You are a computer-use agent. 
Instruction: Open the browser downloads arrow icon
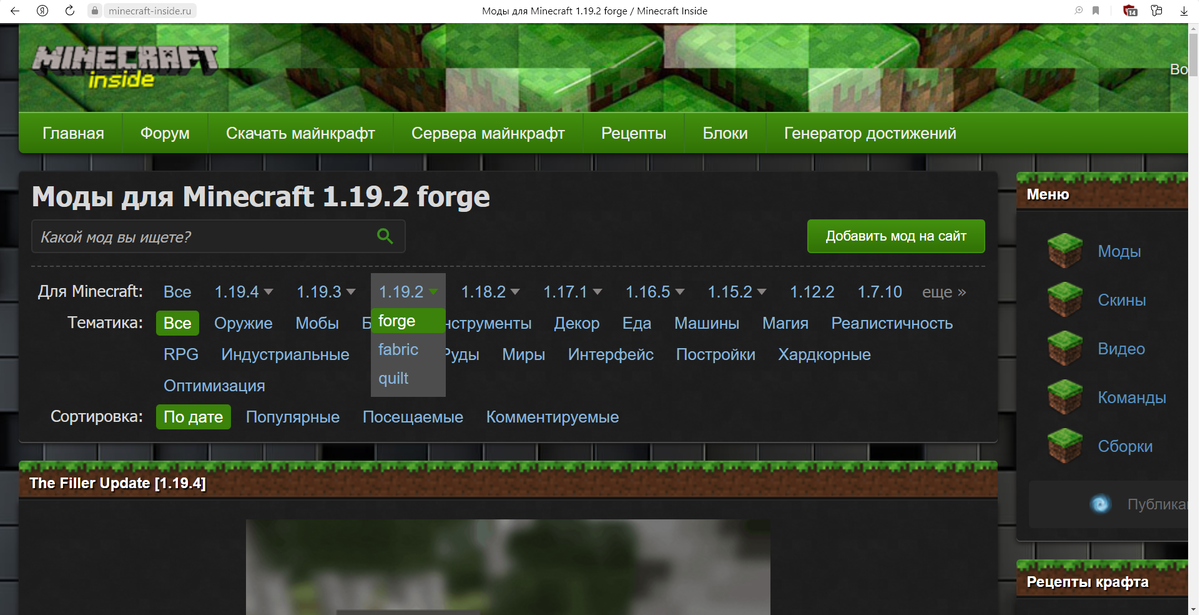tap(1183, 11)
